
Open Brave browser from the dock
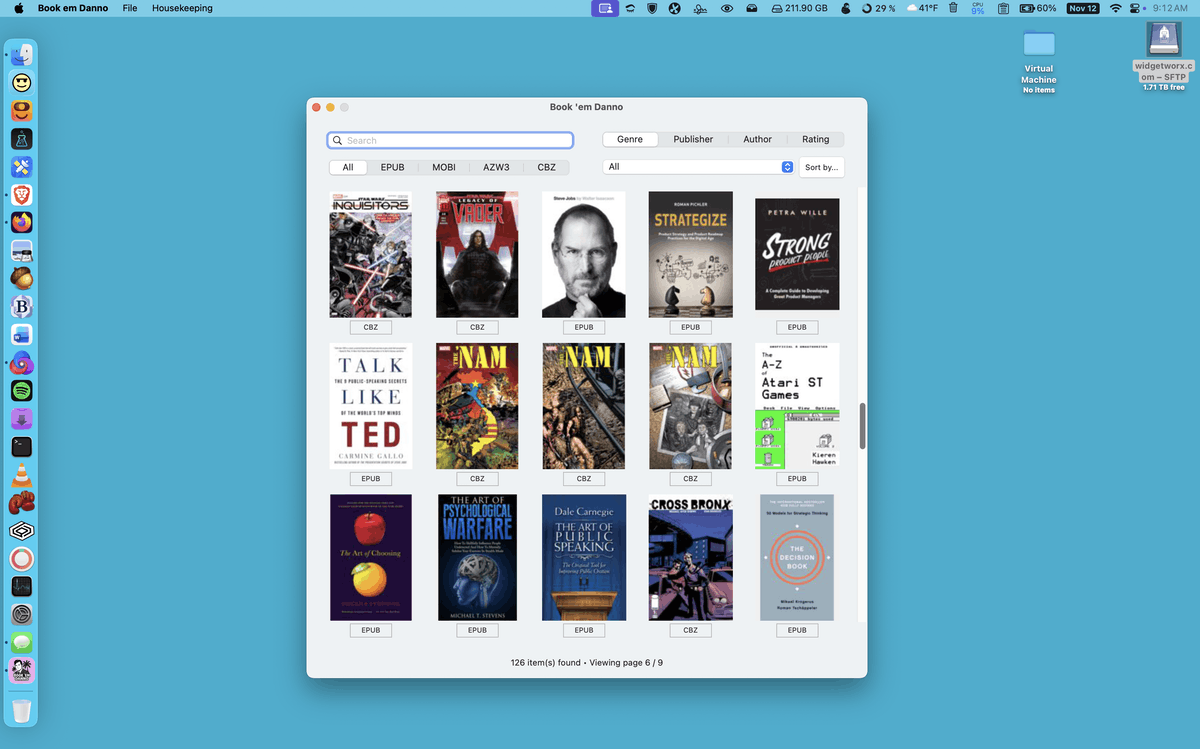pos(22,194)
